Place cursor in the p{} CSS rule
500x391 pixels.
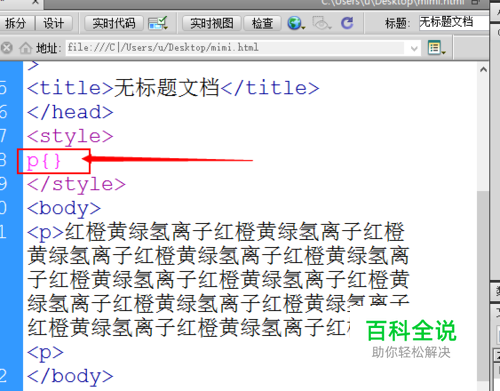[44, 161]
